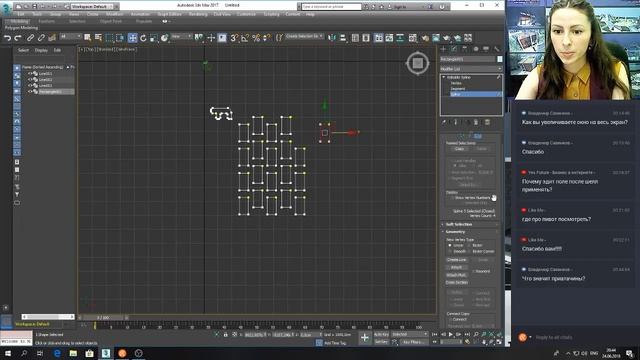Toggle the Percent Snap icon
The height and width of the screenshot is (360, 640).
(256, 38)
